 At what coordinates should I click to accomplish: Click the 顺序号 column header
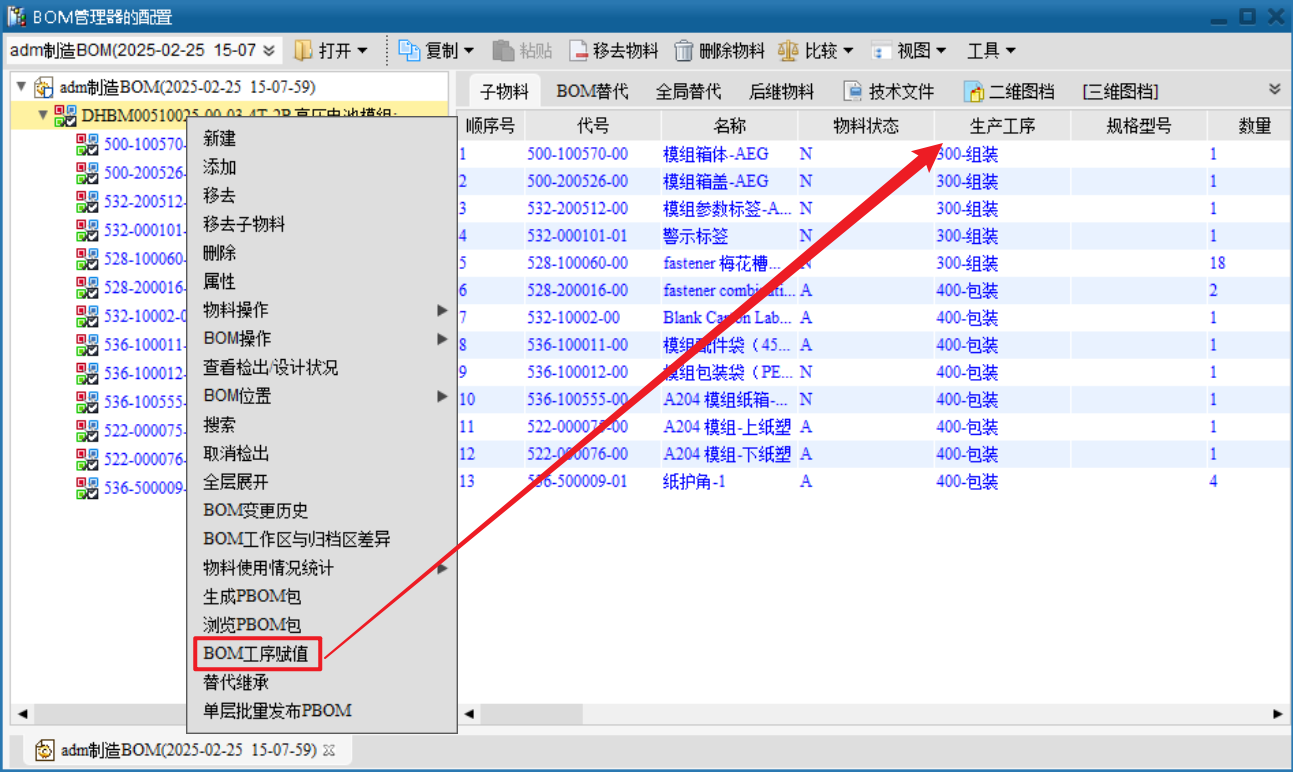[491, 126]
